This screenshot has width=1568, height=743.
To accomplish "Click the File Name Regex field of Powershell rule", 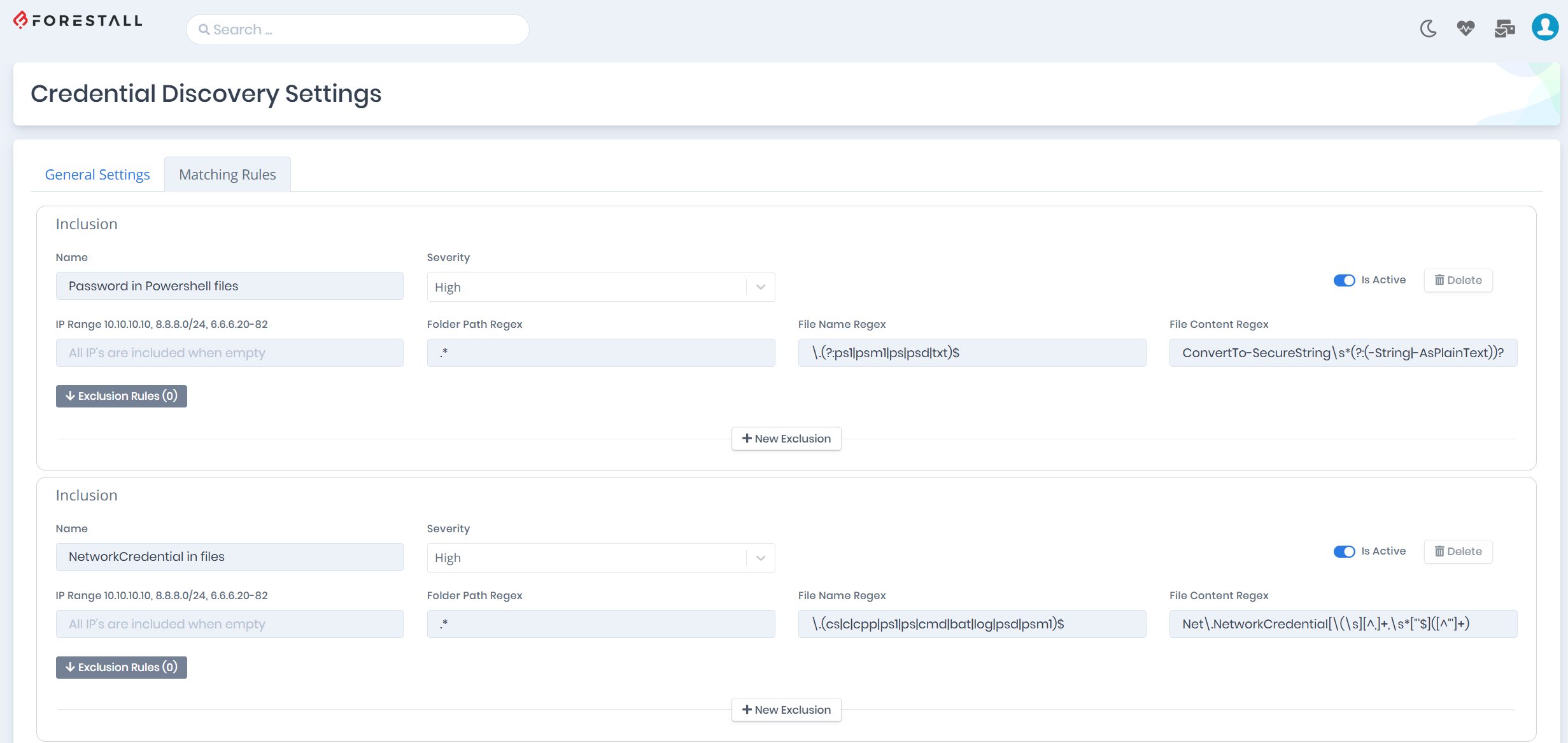I will [972, 352].
